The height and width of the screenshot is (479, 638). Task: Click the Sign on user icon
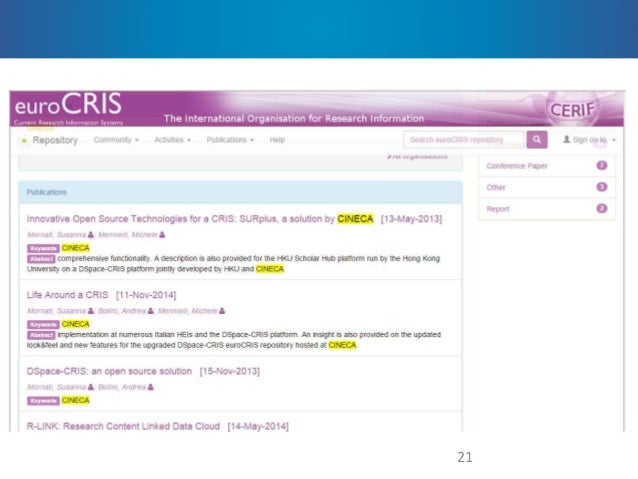click(566, 140)
